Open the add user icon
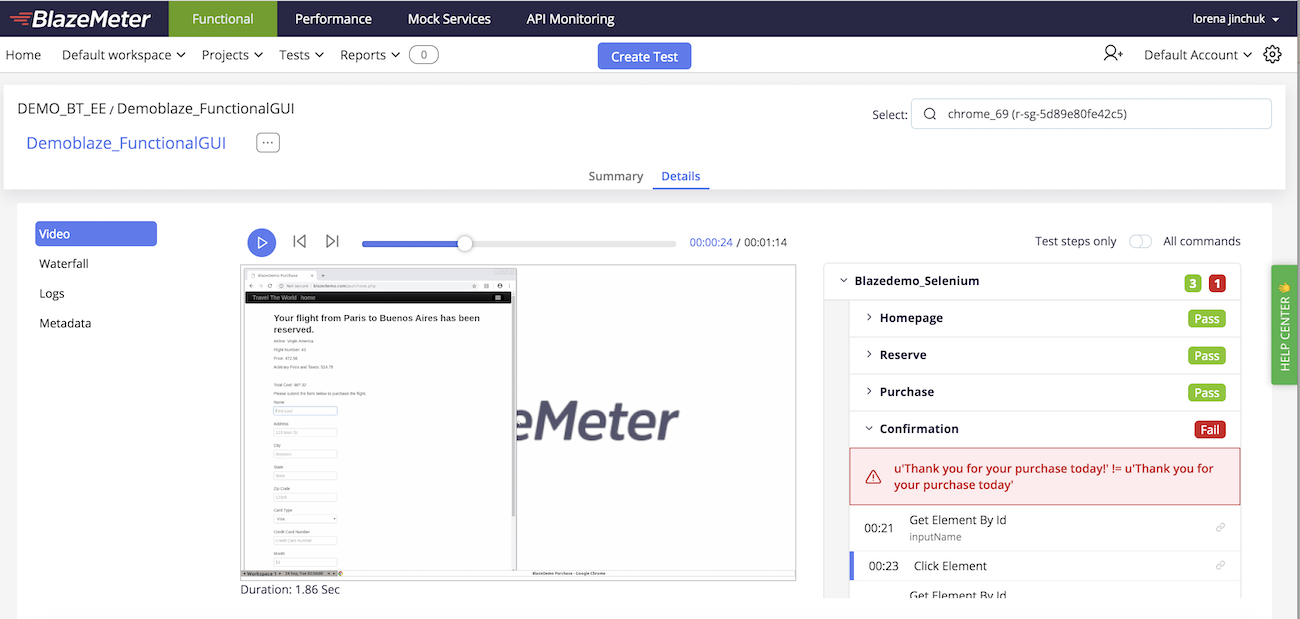Screen dimensions: 1300x619 click(1113, 54)
